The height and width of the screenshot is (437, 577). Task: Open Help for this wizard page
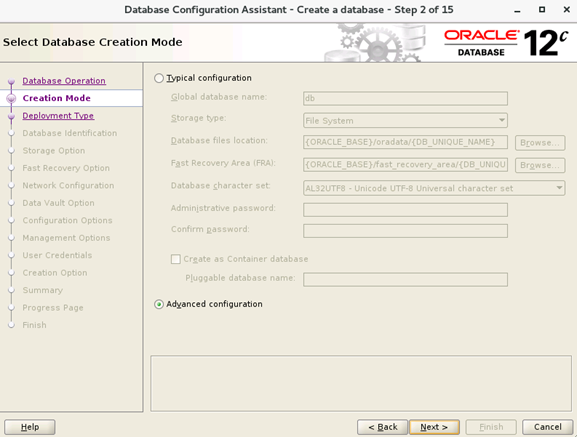tap(30, 427)
